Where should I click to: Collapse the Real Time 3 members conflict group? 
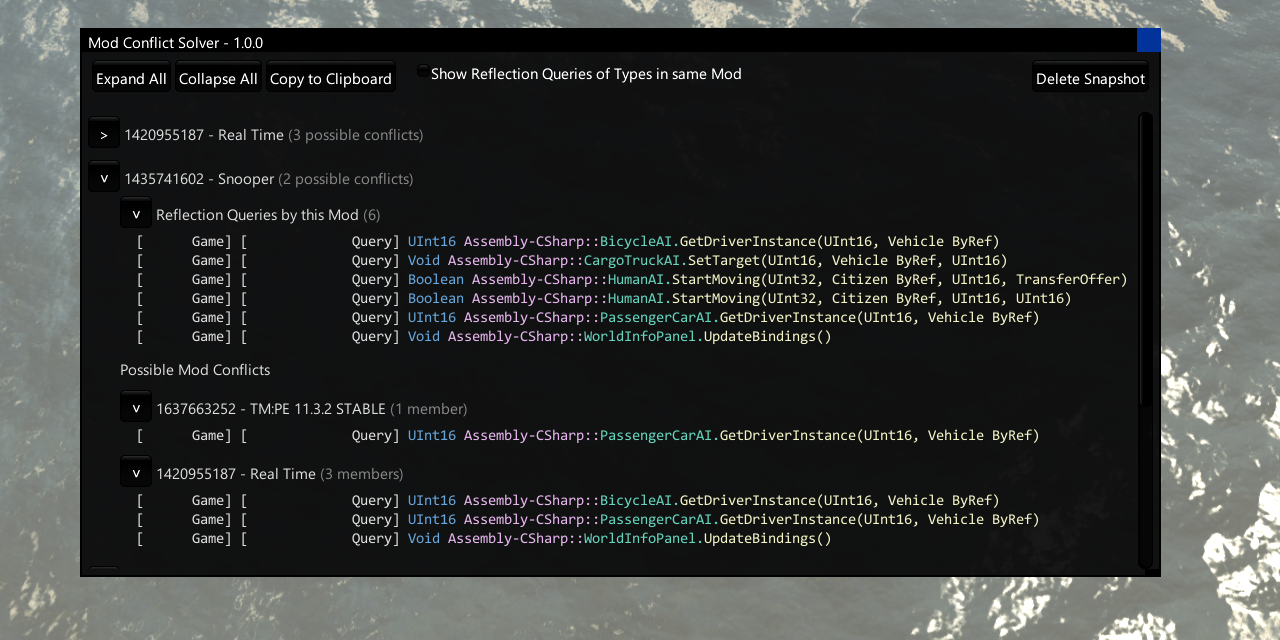pos(135,471)
